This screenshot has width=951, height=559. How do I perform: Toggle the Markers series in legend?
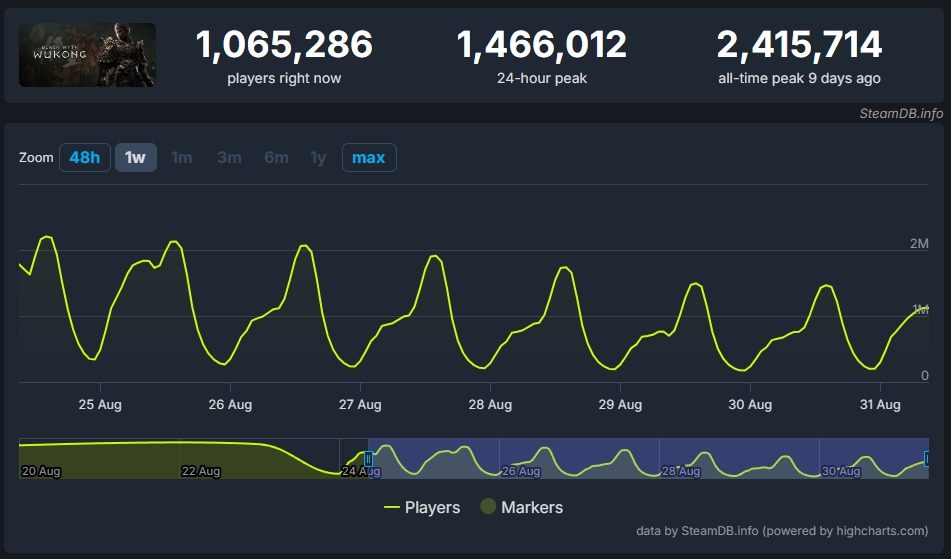click(522, 507)
